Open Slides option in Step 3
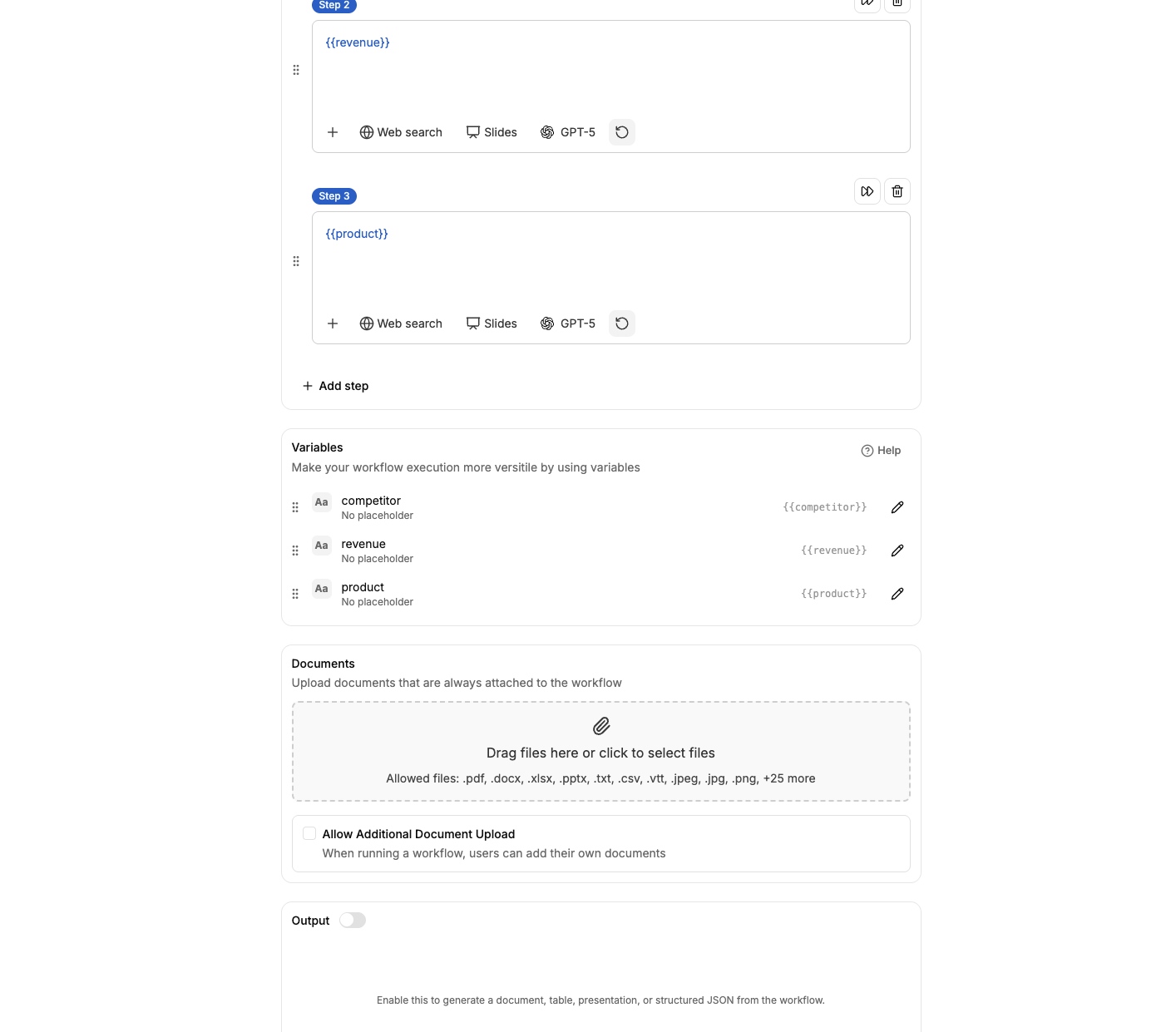 (492, 323)
